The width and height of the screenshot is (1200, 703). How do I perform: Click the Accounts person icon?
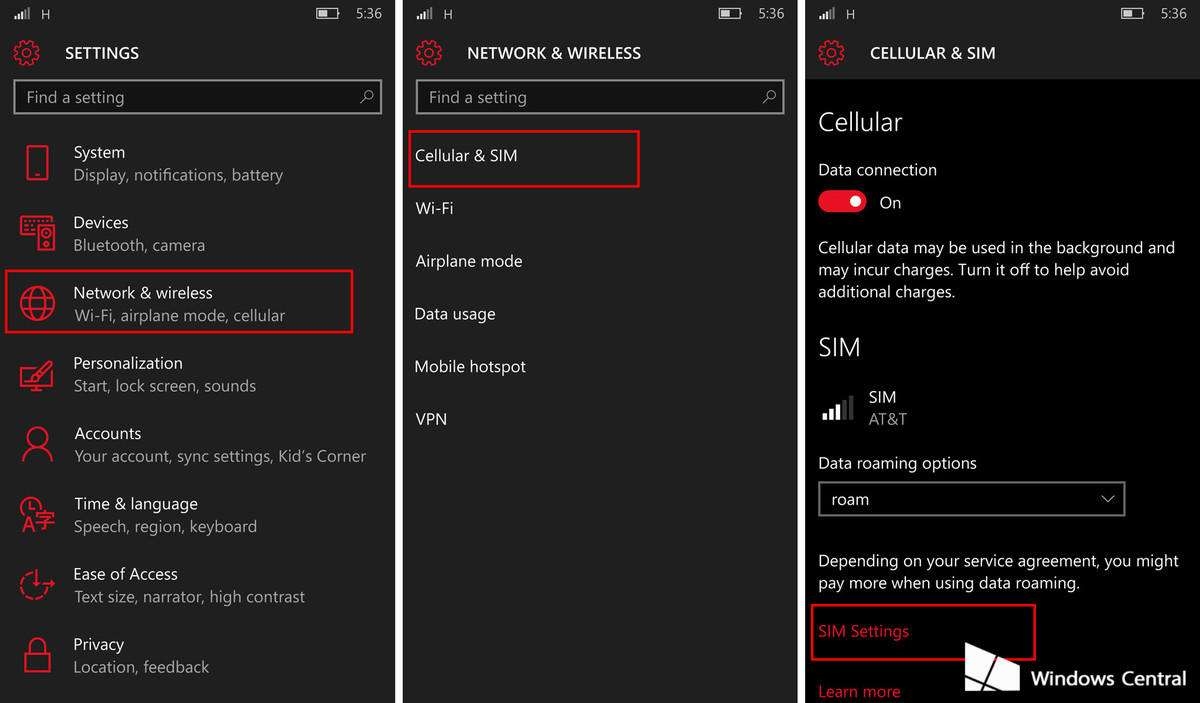37,444
